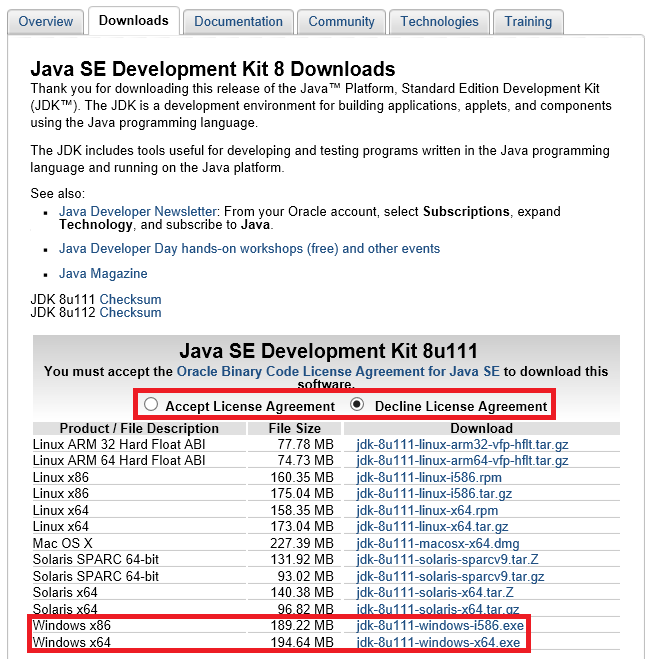Download jdk-8u111-linux-arm64-vfp-hflt.tar.gz
Image resolution: width=653 pixels, height=659 pixels.
tap(462, 461)
